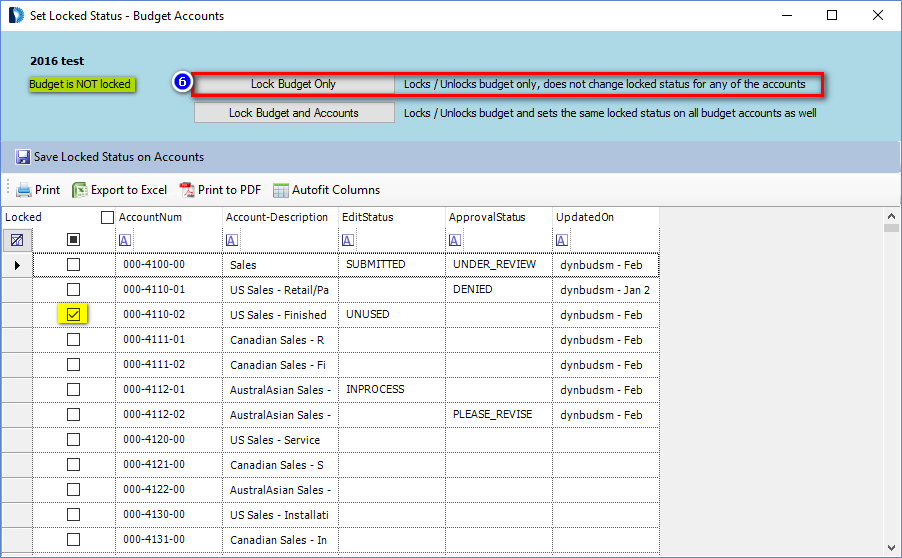The image size is (902, 558).
Task: Select the US Sales - Service cell
Action: pos(280,439)
